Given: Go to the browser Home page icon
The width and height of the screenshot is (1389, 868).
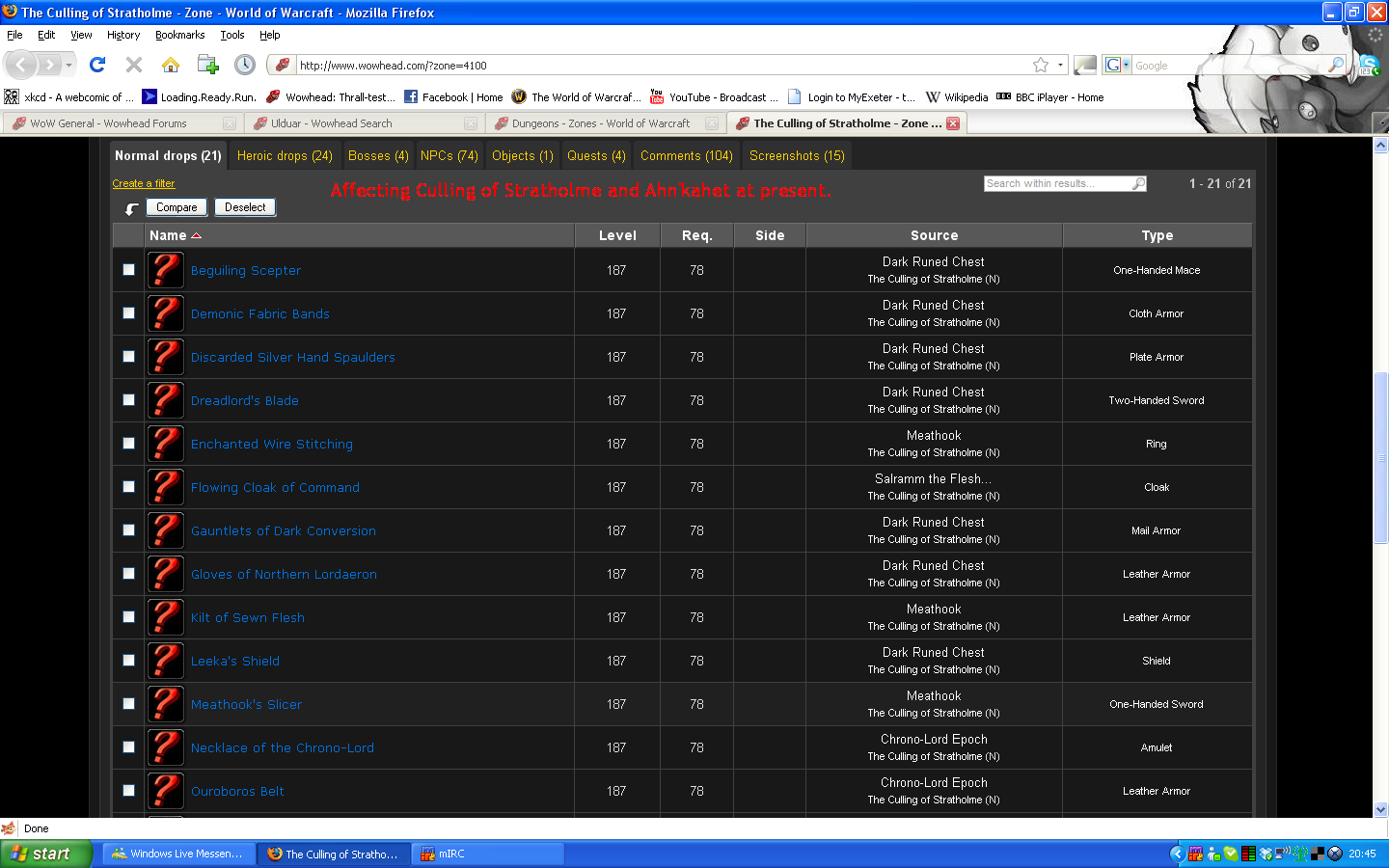Looking at the screenshot, I should [171, 65].
